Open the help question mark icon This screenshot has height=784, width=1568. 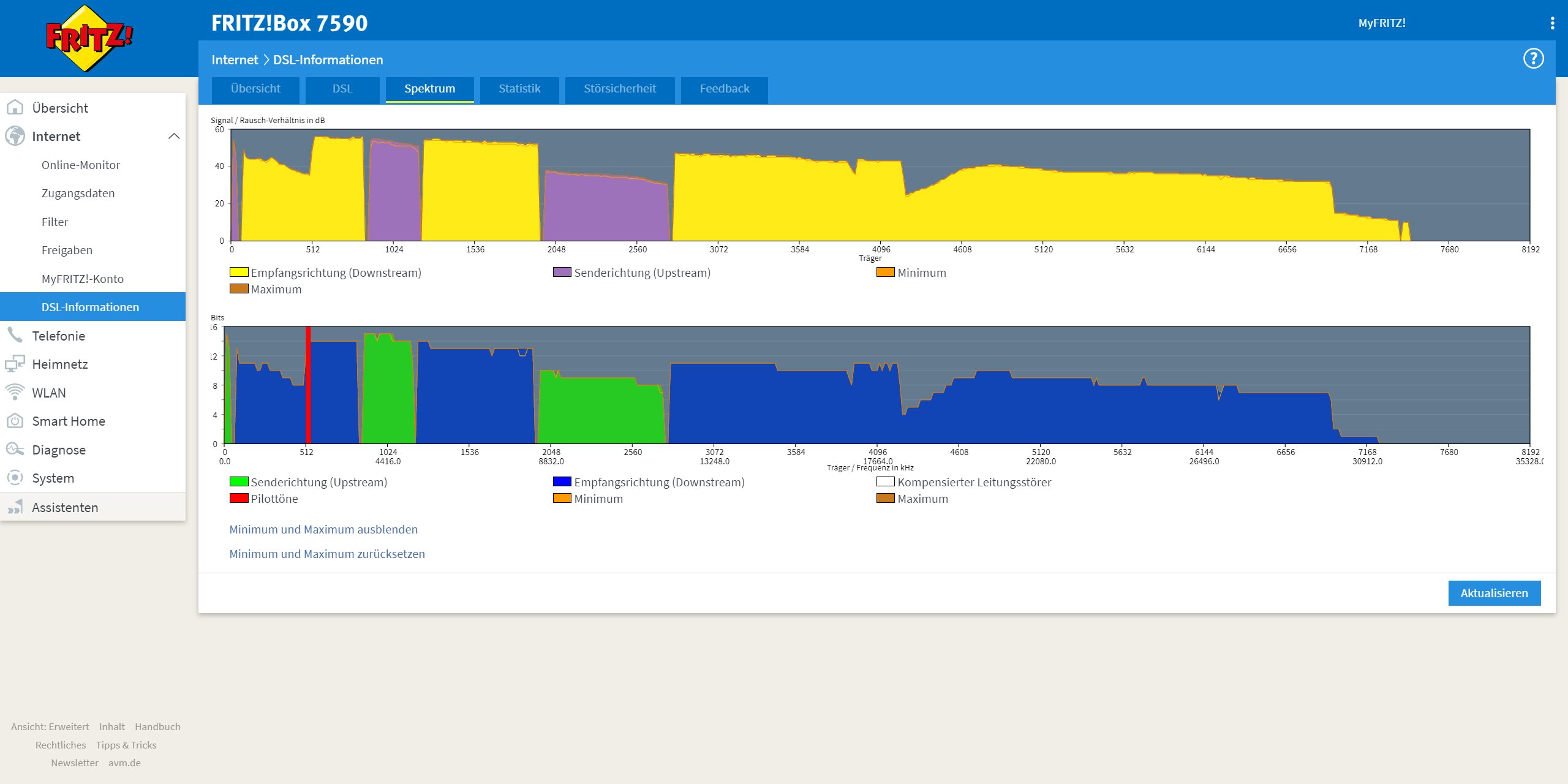1533,59
